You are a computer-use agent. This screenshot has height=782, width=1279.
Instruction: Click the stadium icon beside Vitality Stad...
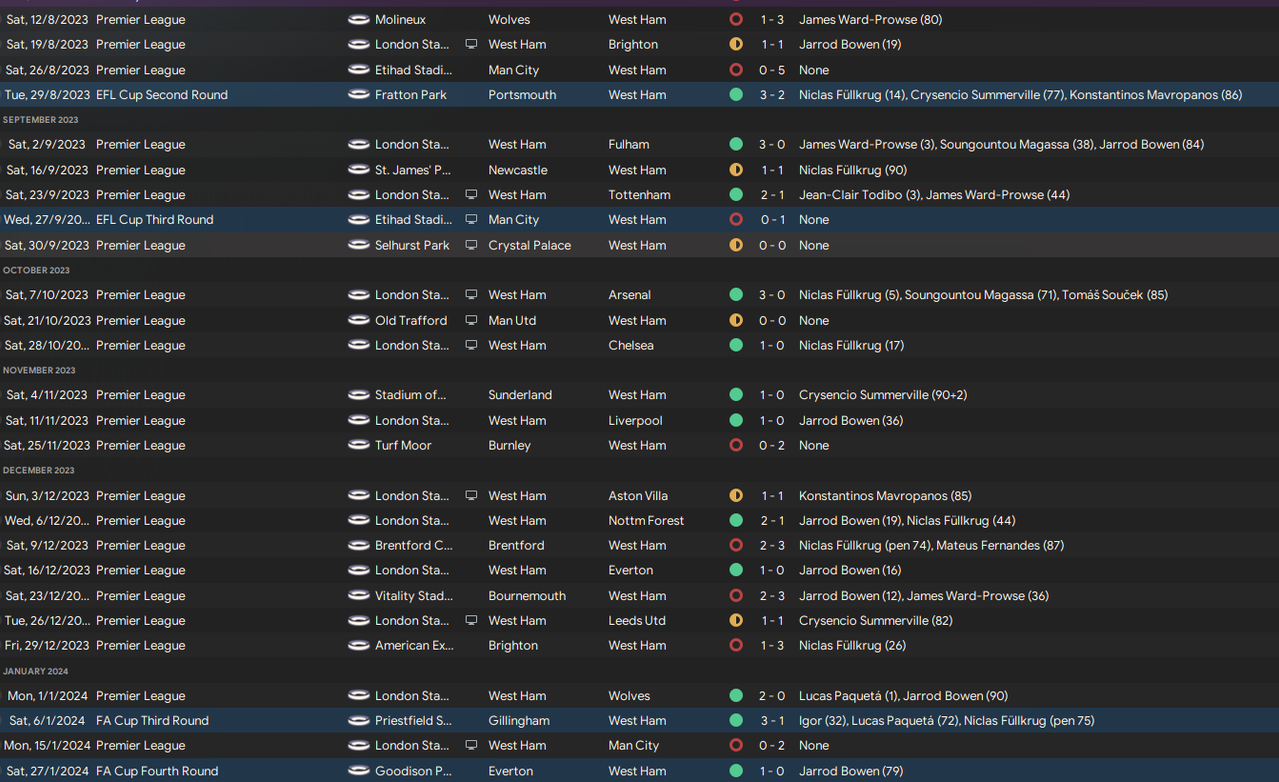(358, 596)
